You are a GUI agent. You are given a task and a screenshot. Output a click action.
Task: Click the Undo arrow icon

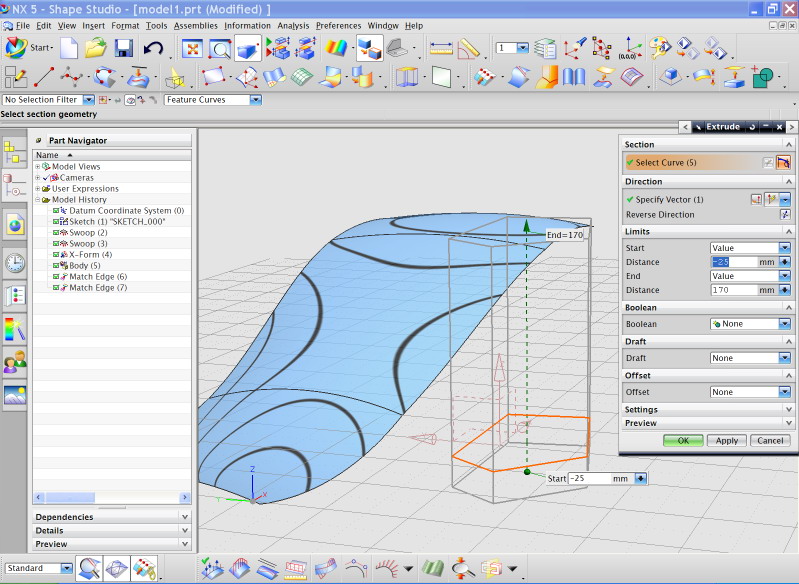click(x=153, y=48)
